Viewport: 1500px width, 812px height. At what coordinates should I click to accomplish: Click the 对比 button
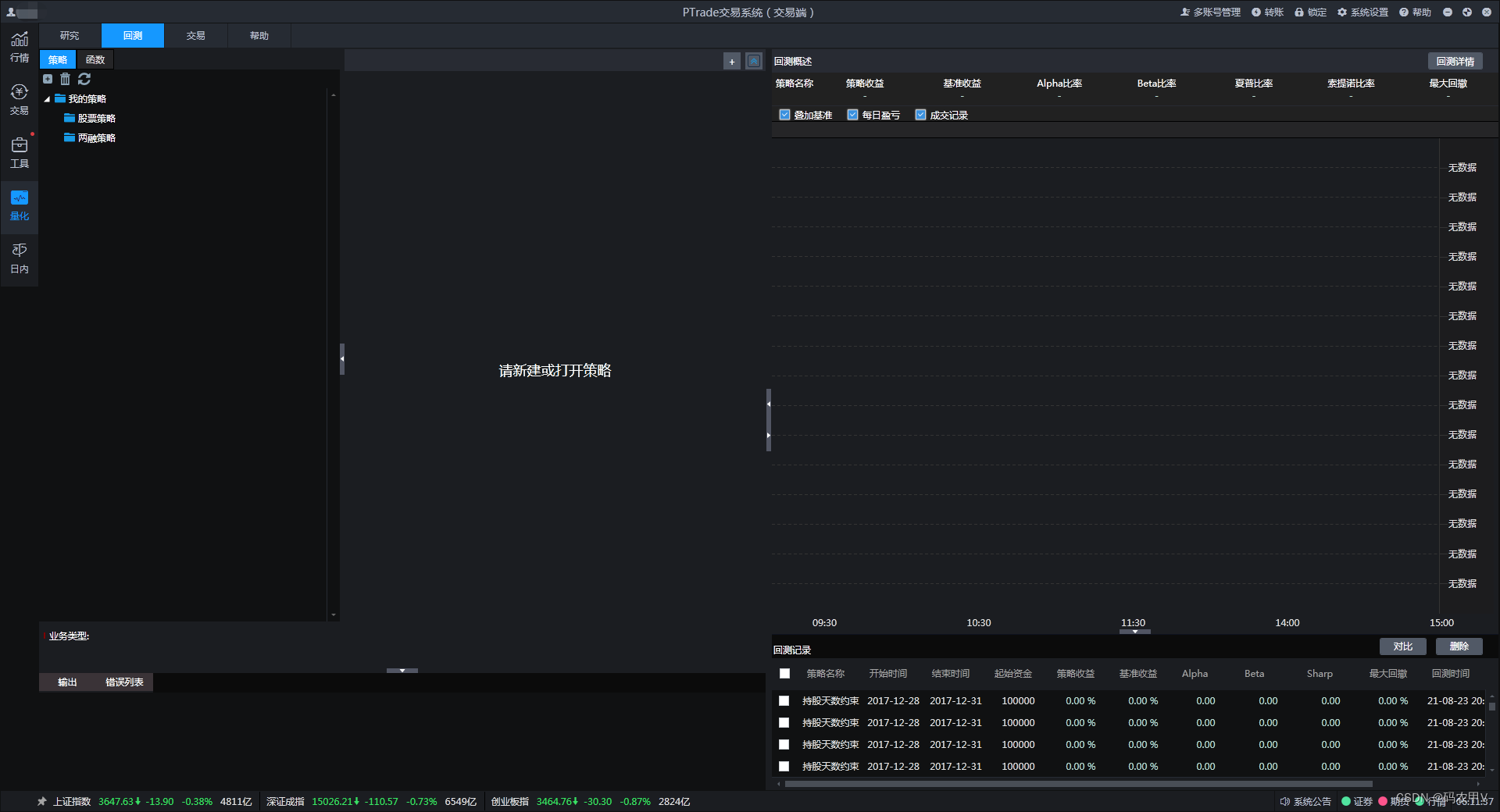[x=1402, y=646]
